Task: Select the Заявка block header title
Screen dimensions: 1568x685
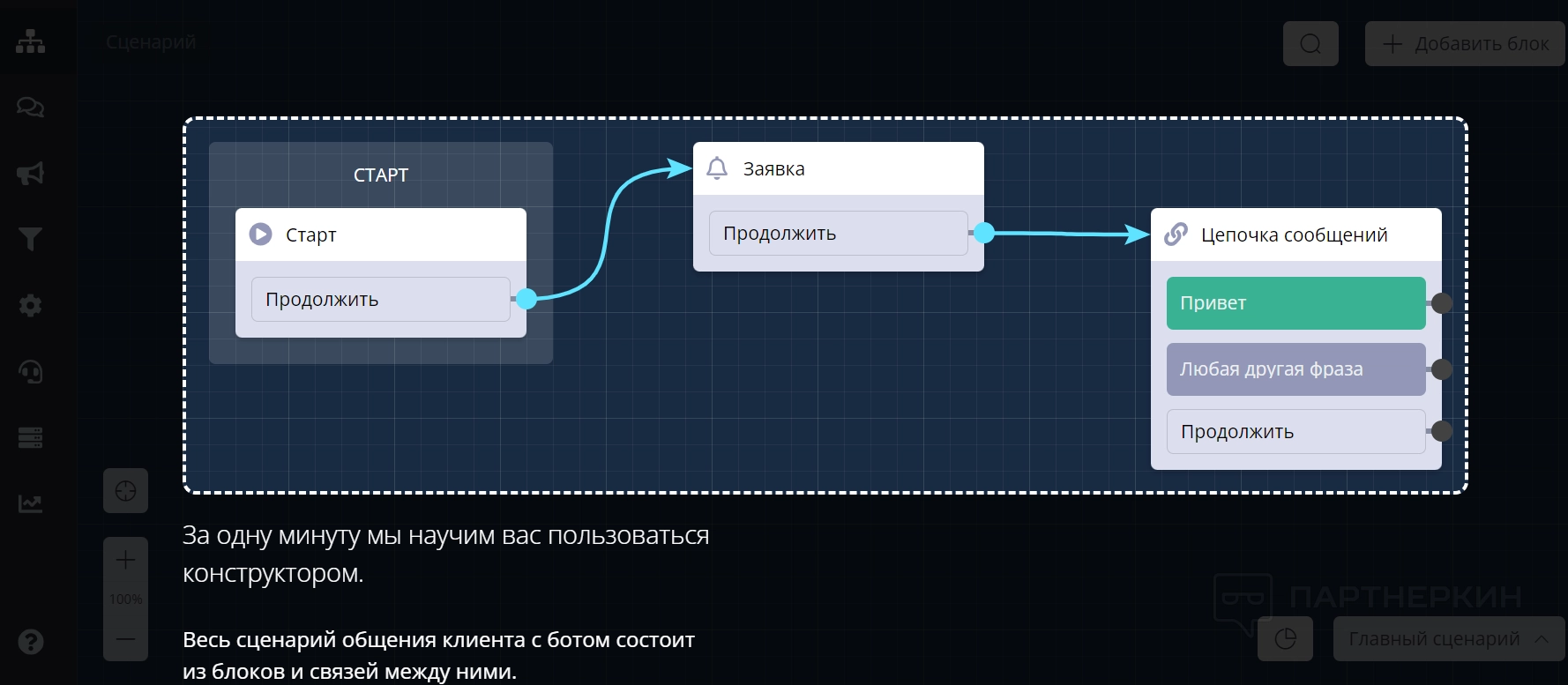Action: 773,169
